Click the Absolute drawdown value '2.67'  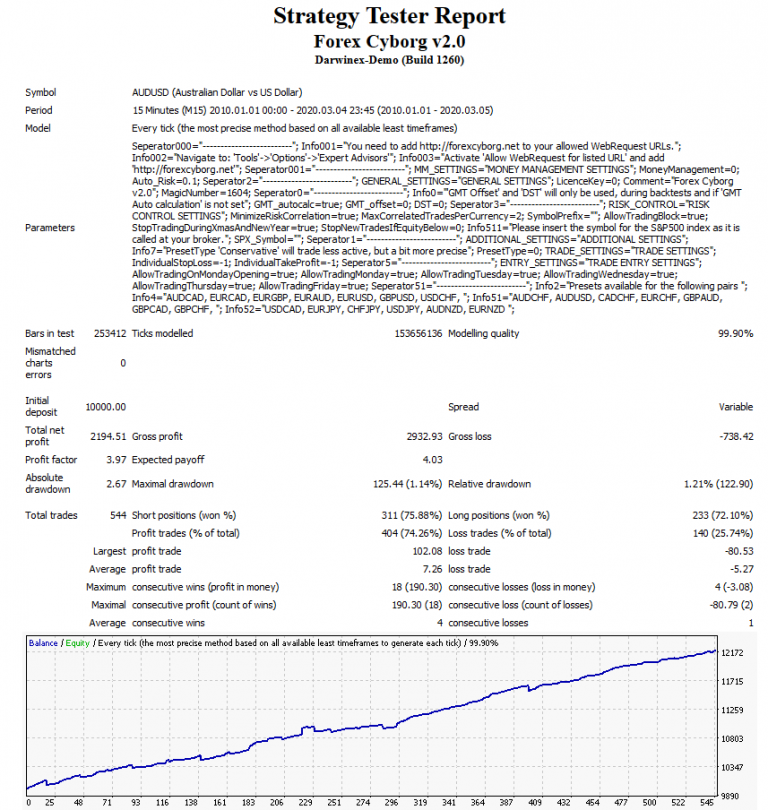click(x=117, y=484)
